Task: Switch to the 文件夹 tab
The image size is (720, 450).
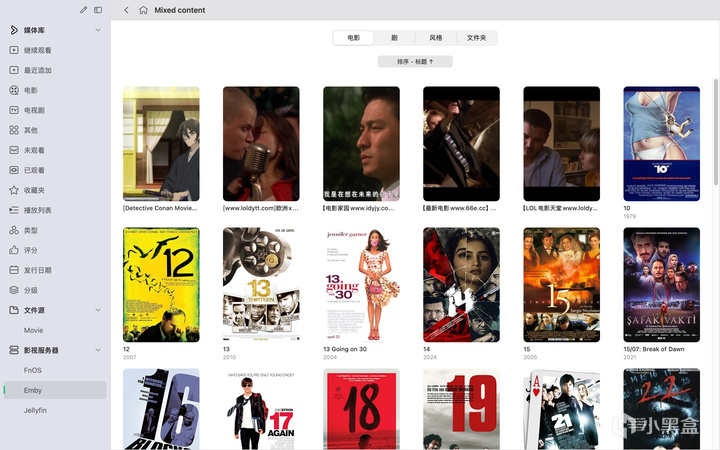Action: coord(477,38)
